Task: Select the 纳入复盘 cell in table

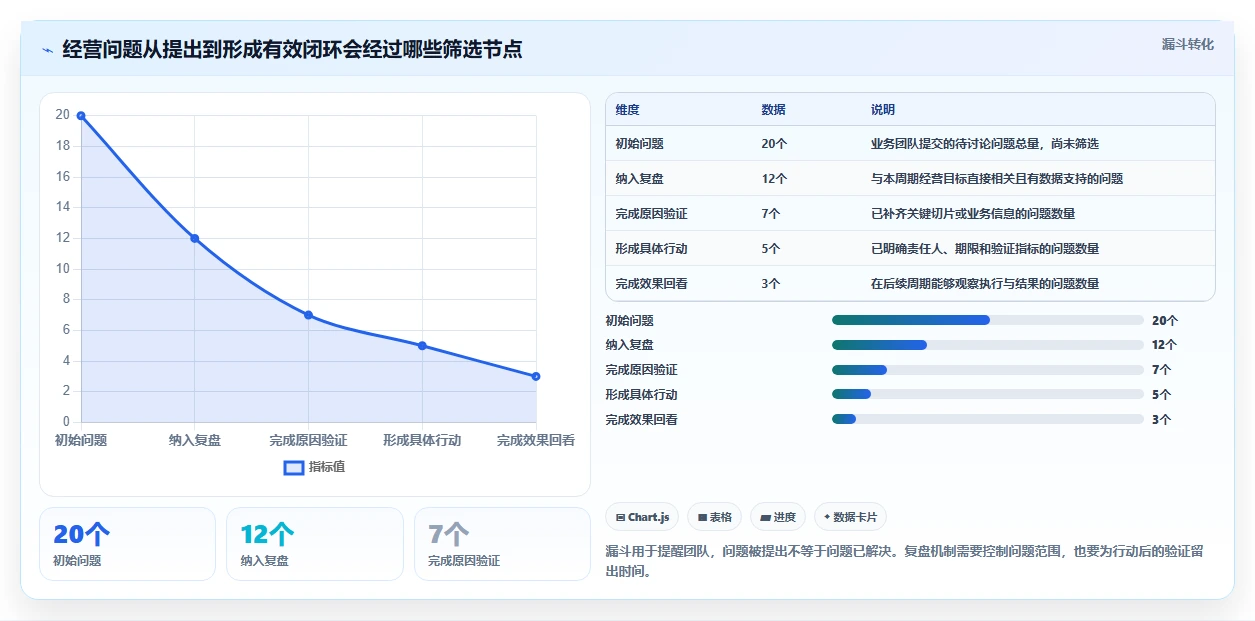Action: tap(640, 179)
